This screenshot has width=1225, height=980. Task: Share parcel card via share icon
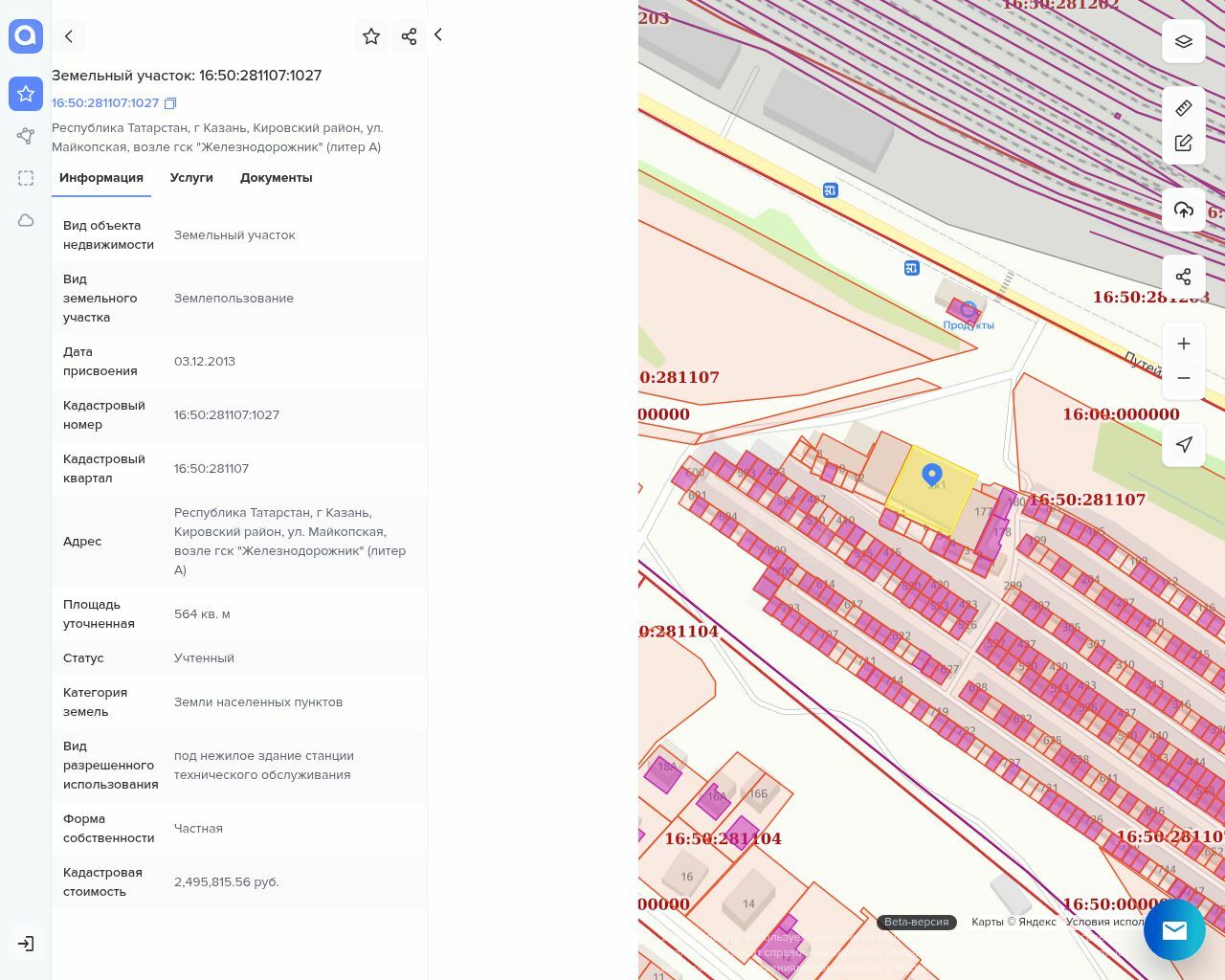409,36
